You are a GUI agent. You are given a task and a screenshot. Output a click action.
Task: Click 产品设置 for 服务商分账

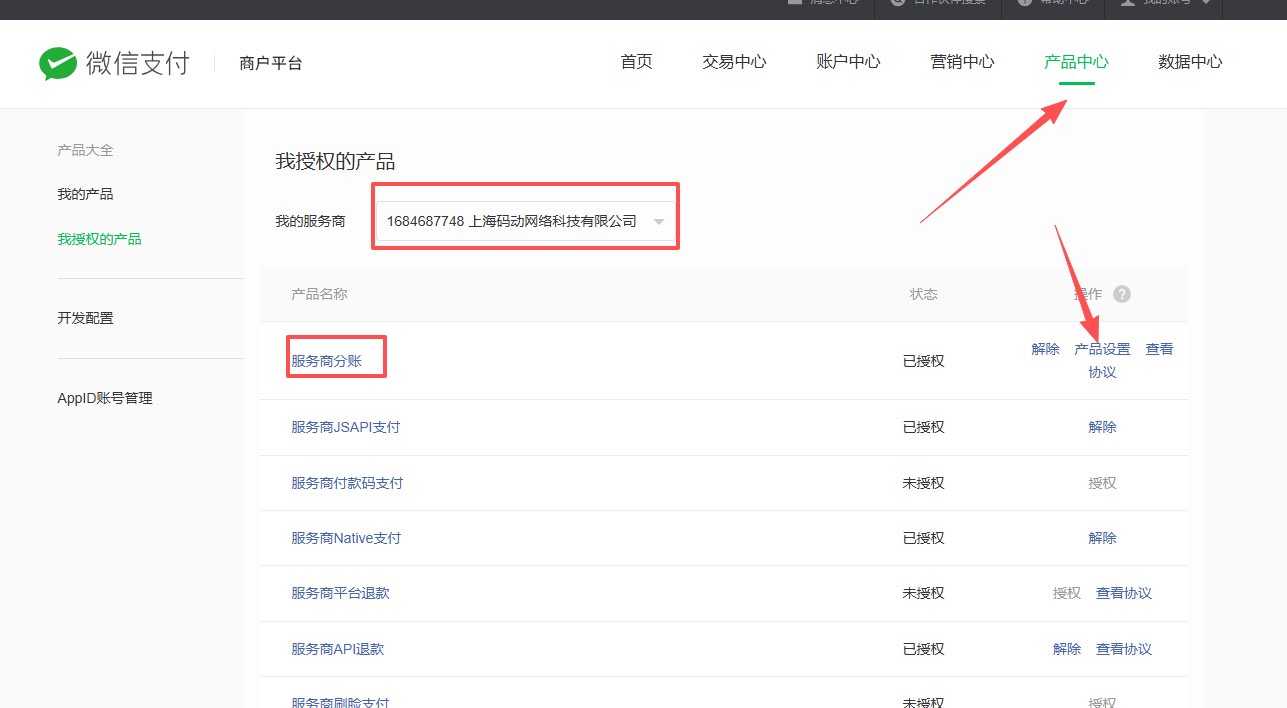(1102, 349)
